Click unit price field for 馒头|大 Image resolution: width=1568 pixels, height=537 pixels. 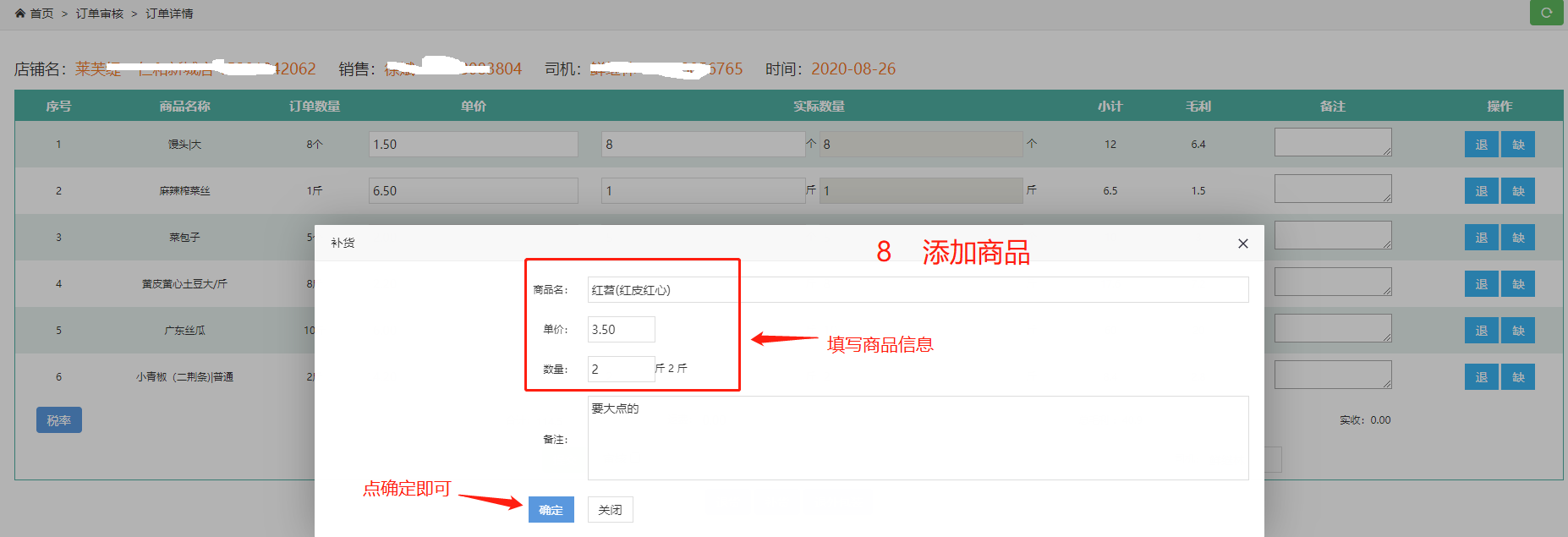click(473, 145)
